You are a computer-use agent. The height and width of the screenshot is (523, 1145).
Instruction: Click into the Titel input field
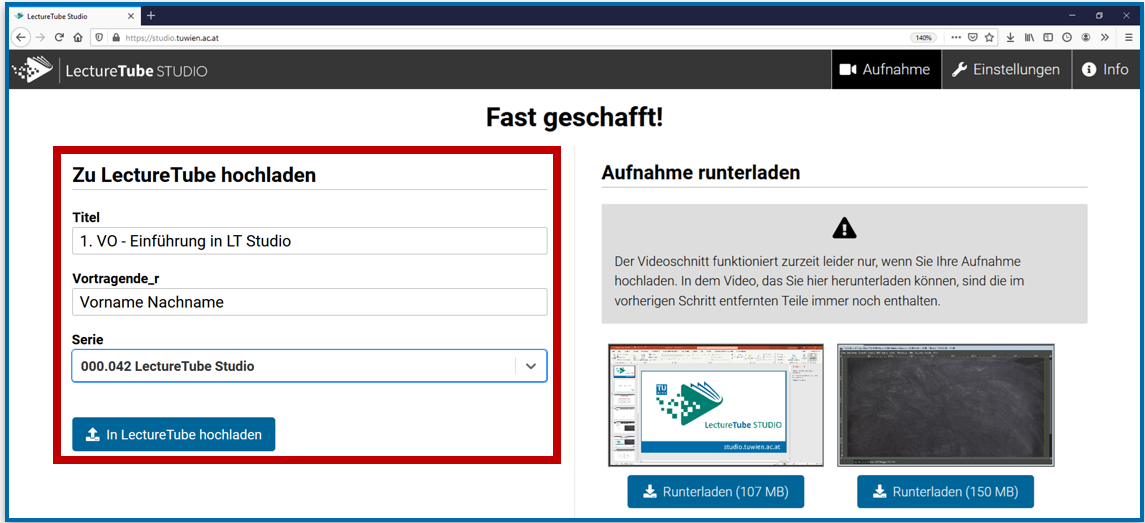pyautogui.click(x=310, y=240)
